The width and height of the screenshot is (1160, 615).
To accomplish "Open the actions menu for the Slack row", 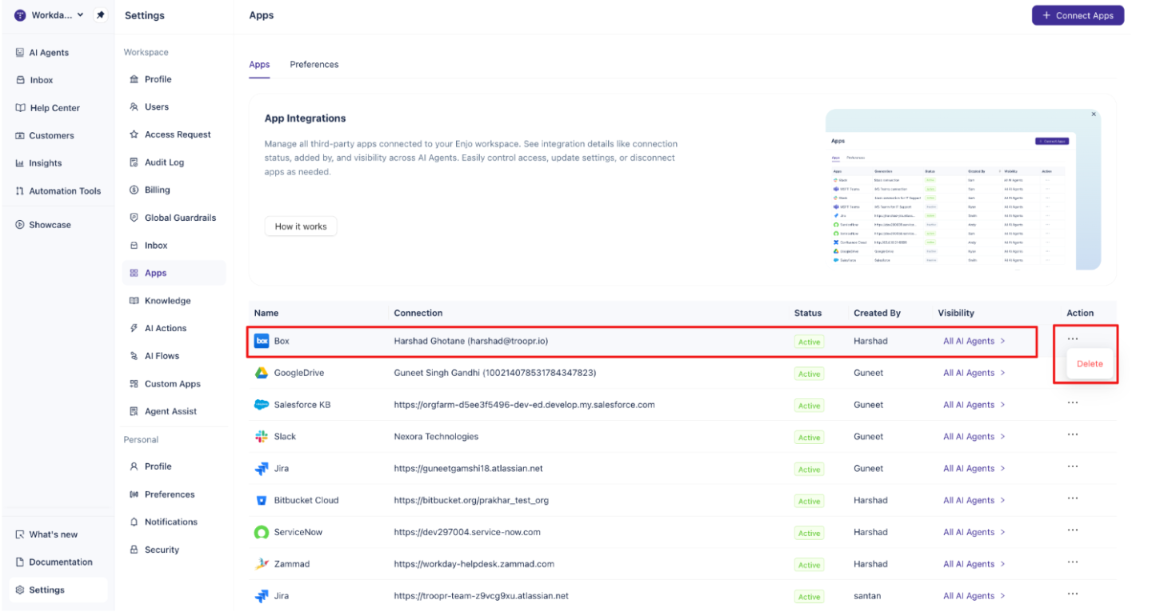I will (1073, 435).
